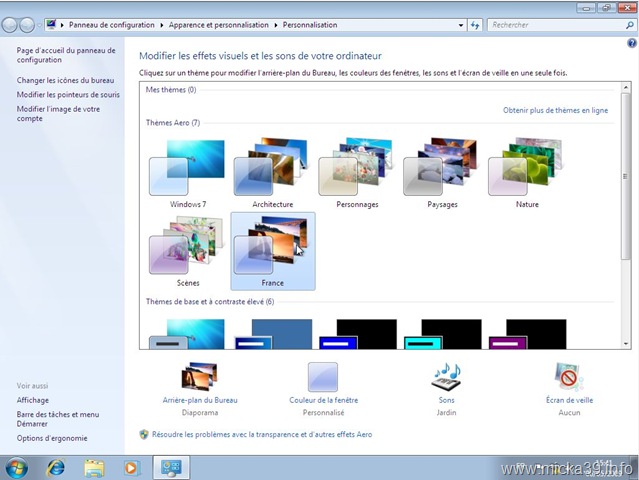Open Modifier les pointeurs de souris
This screenshot has width=639, height=480.
(68, 95)
